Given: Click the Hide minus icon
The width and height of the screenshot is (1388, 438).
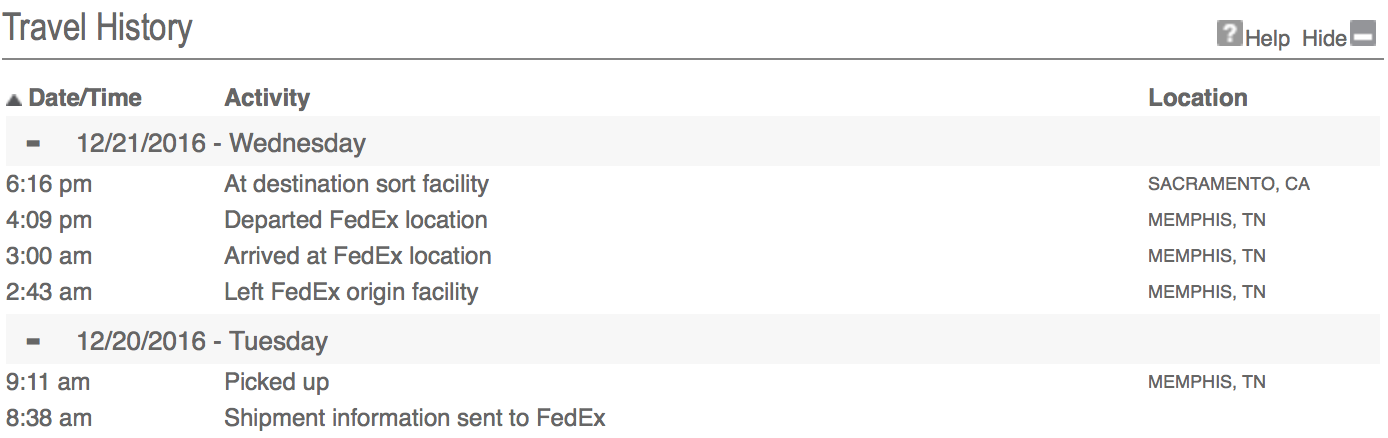Looking at the screenshot, I should click(1363, 33).
